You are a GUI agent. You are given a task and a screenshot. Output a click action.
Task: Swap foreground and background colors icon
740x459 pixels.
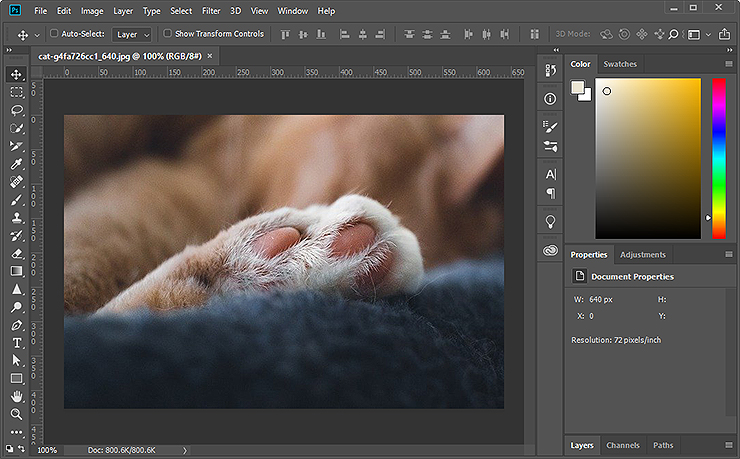(x=21, y=448)
